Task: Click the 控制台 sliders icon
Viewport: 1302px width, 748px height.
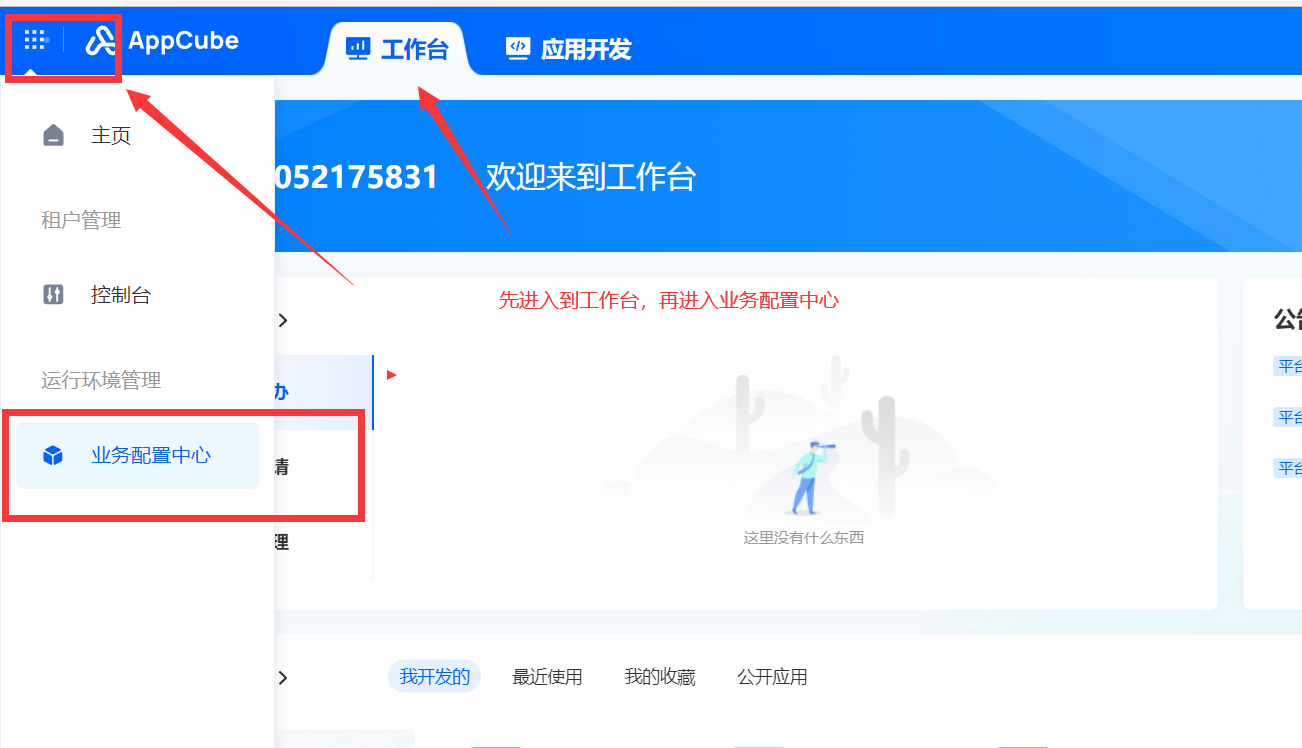Action: 54,295
